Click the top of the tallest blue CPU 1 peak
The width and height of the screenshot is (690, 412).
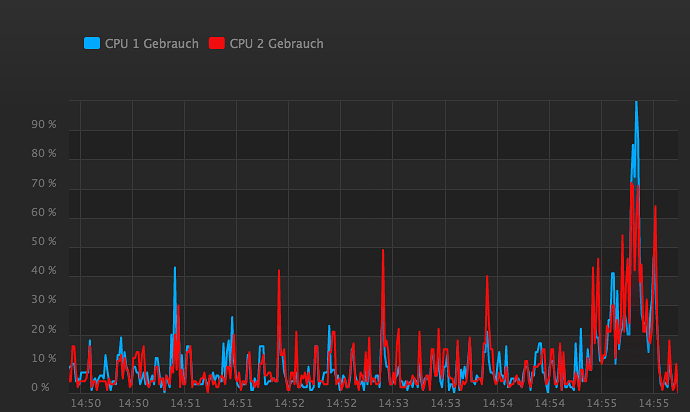click(635, 102)
